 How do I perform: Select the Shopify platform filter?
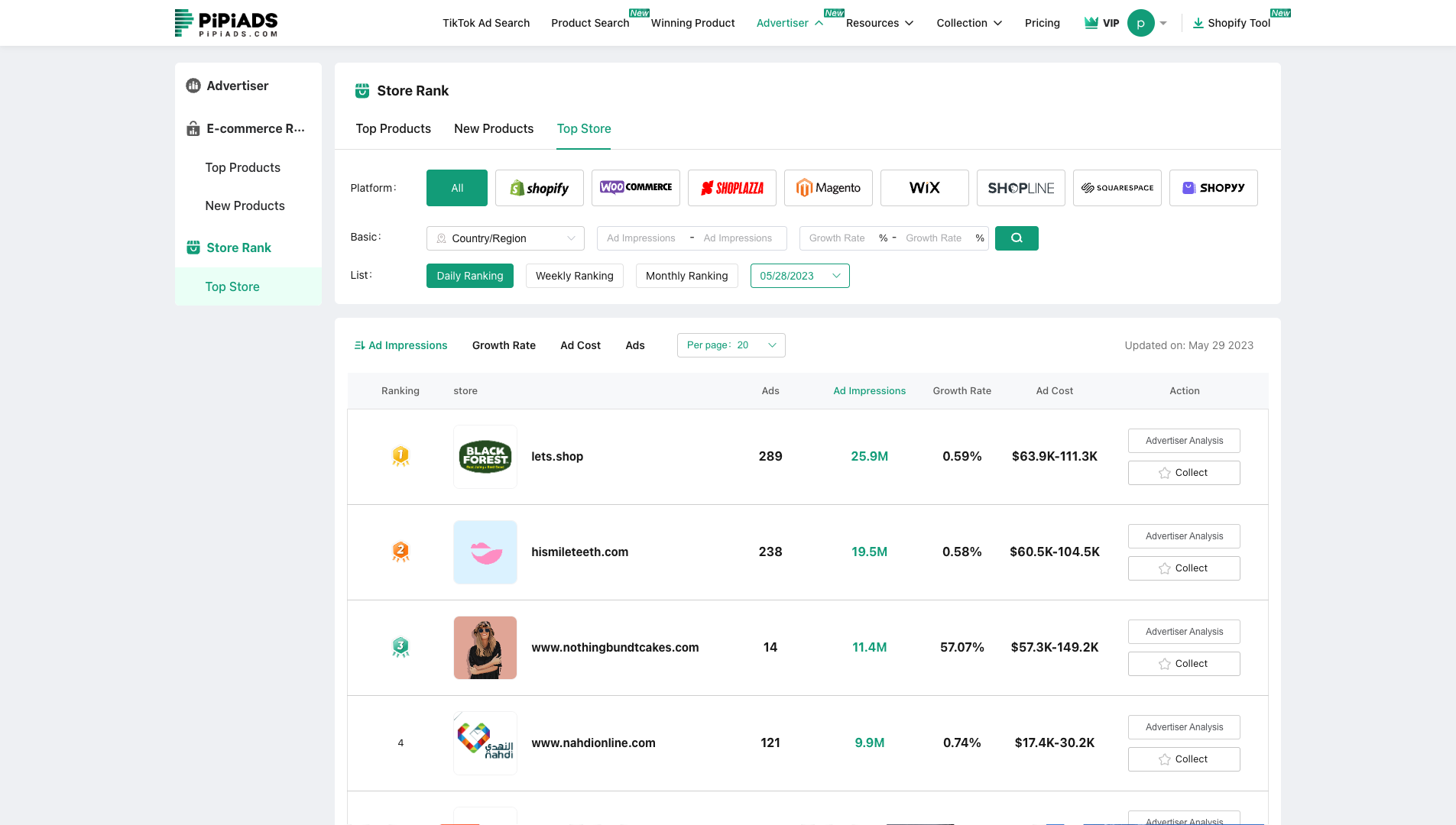[540, 187]
